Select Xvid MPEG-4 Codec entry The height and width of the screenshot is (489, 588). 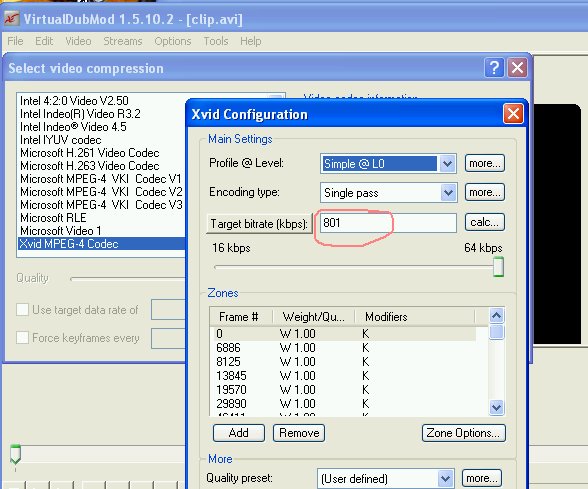click(x=102, y=244)
